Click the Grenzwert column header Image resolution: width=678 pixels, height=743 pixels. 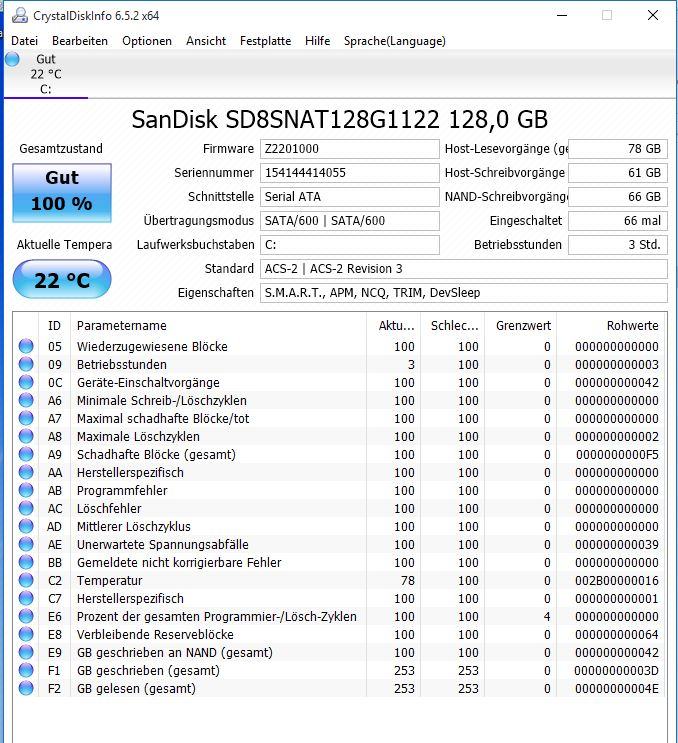tap(520, 326)
